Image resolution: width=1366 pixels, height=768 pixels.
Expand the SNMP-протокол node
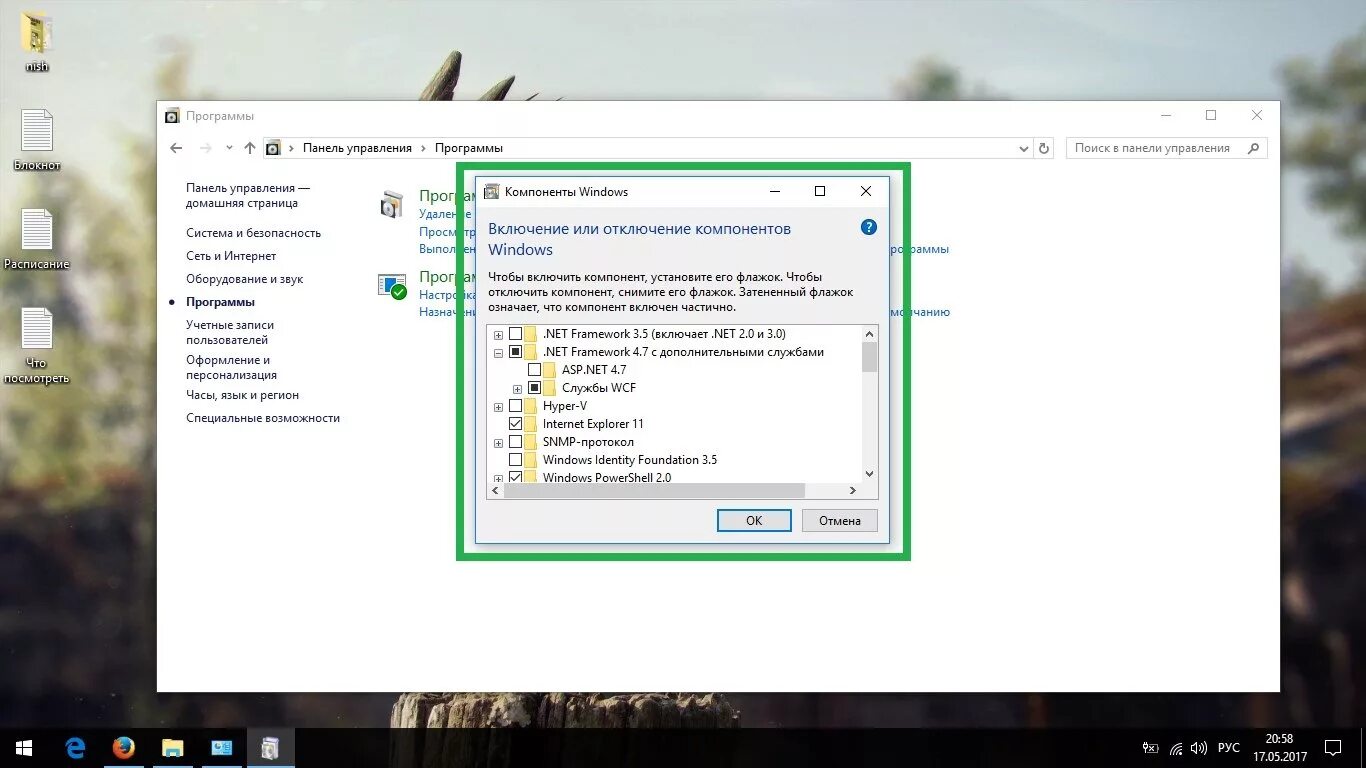click(498, 443)
